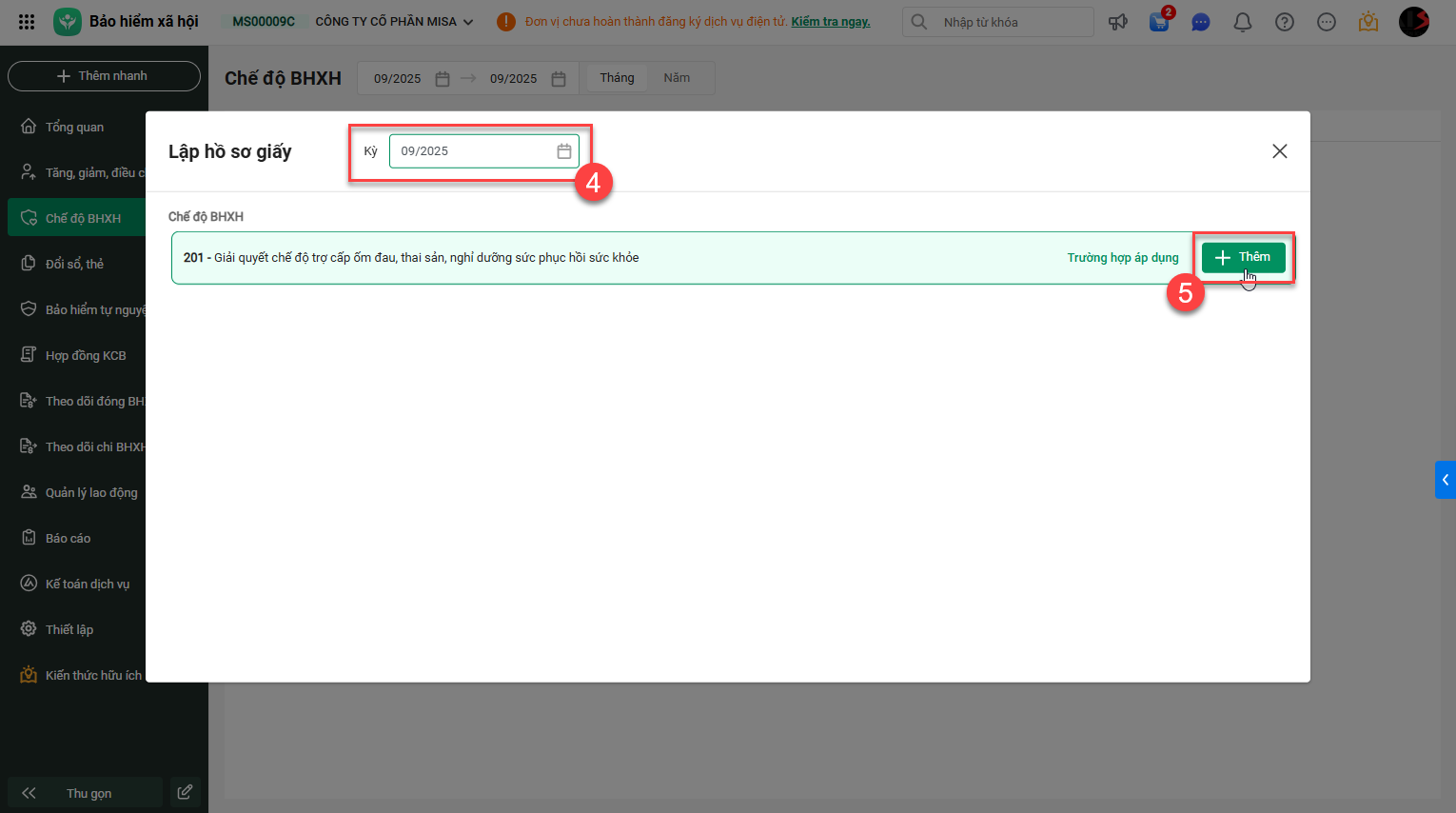Viewport: 1456px width, 813px height.
Task: Click the Thiết lập gear icon
Action: click(29, 628)
